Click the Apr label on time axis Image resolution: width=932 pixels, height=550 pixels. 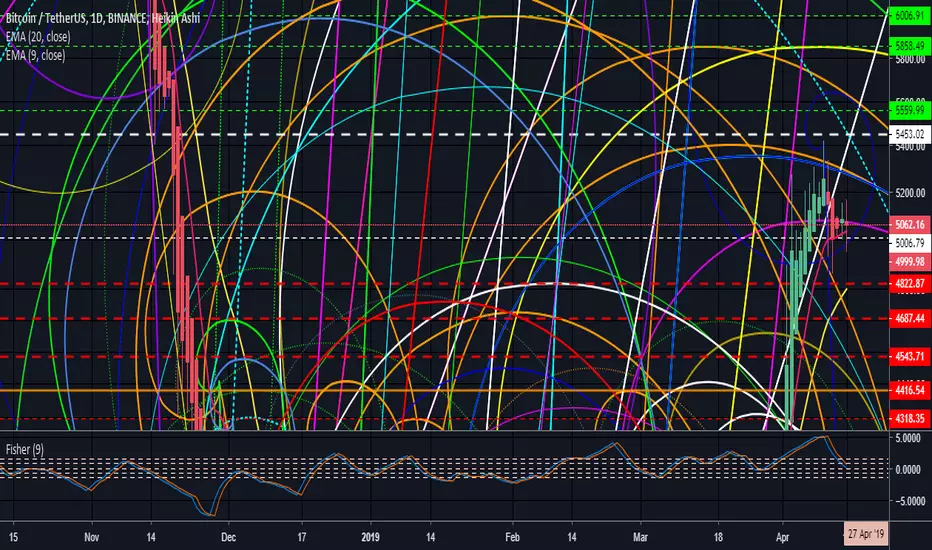pos(782,538)
